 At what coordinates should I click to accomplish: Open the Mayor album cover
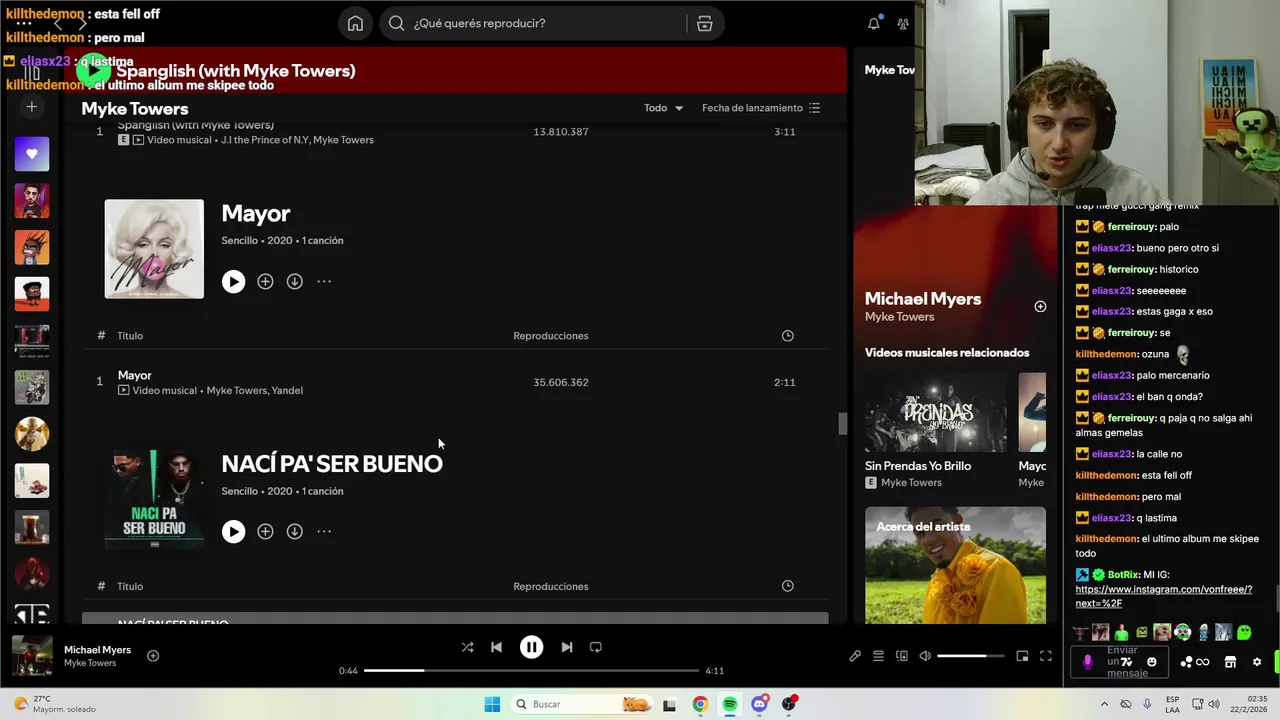[154, 249]
